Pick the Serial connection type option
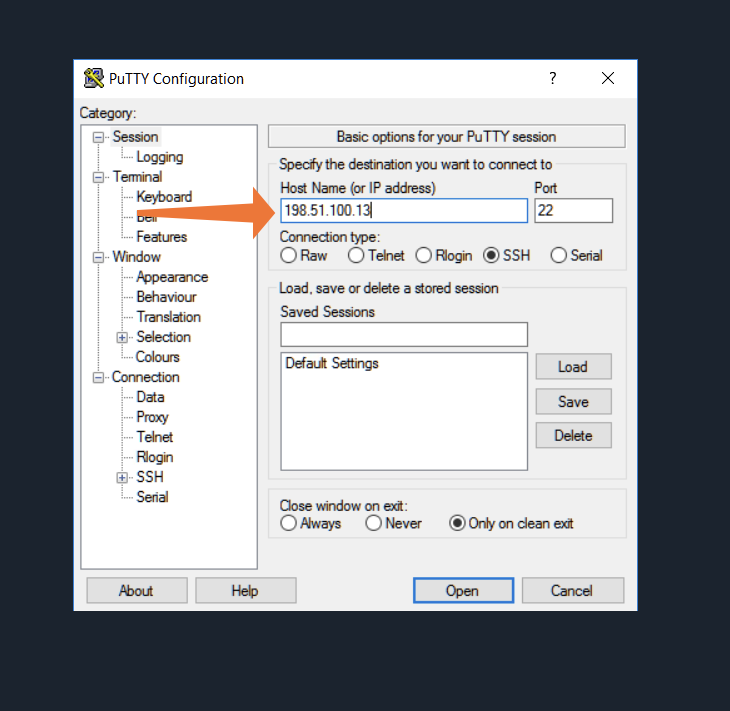 pyautogui.click(x=558, y=255)
